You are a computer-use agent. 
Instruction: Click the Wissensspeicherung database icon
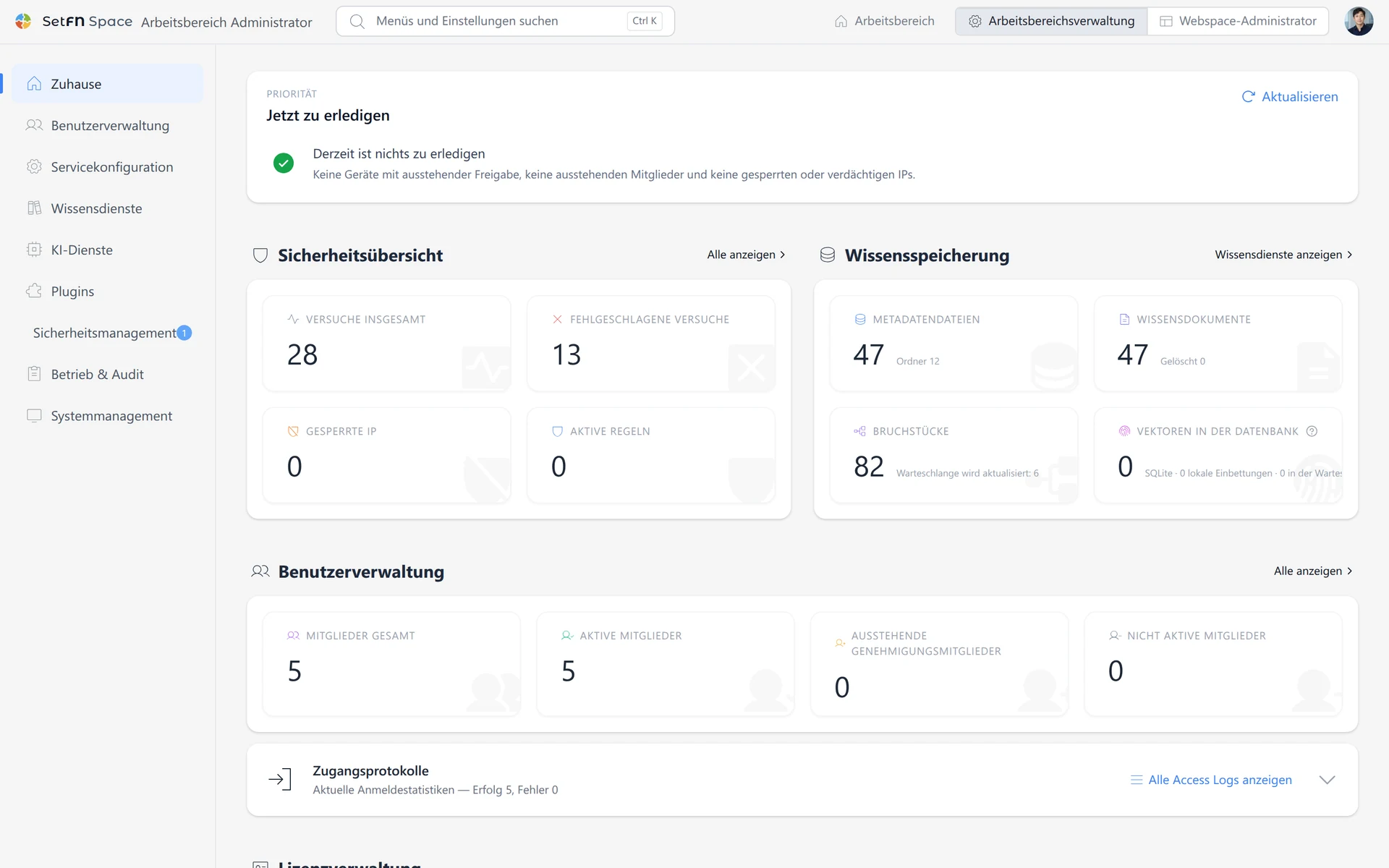(x=828, y=255)
